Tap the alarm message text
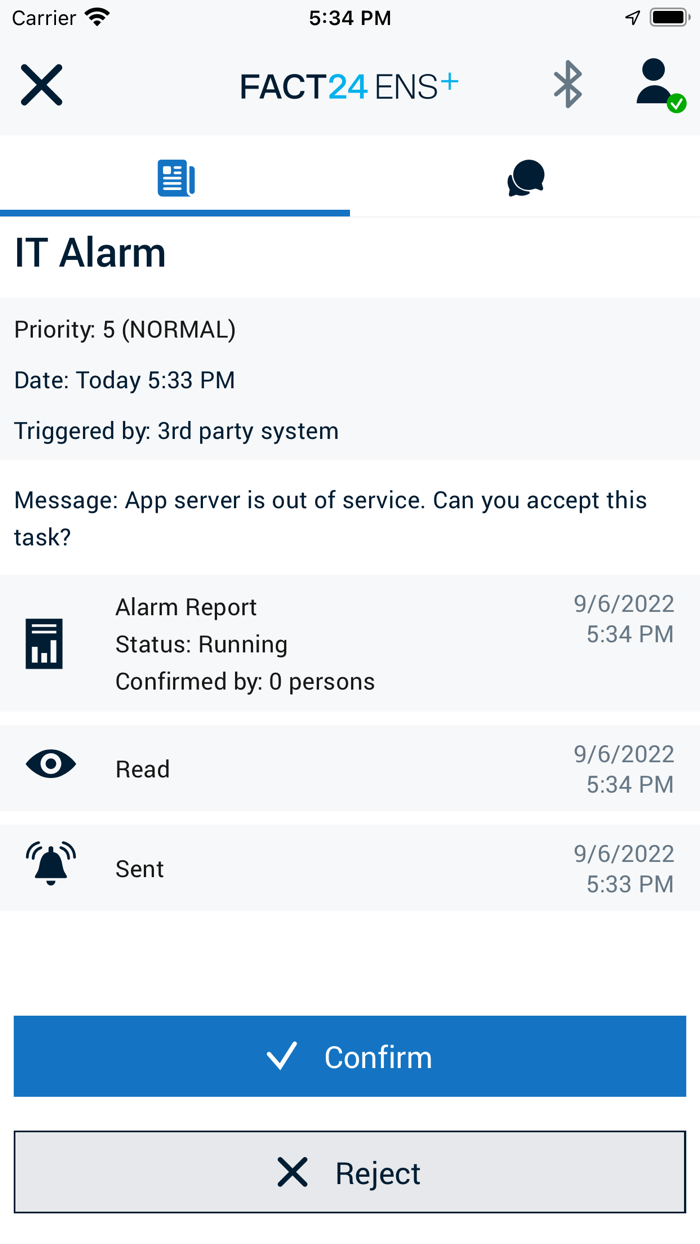Screen dimensions: 700x1244 pyautogui.click(x=330, y=518)
